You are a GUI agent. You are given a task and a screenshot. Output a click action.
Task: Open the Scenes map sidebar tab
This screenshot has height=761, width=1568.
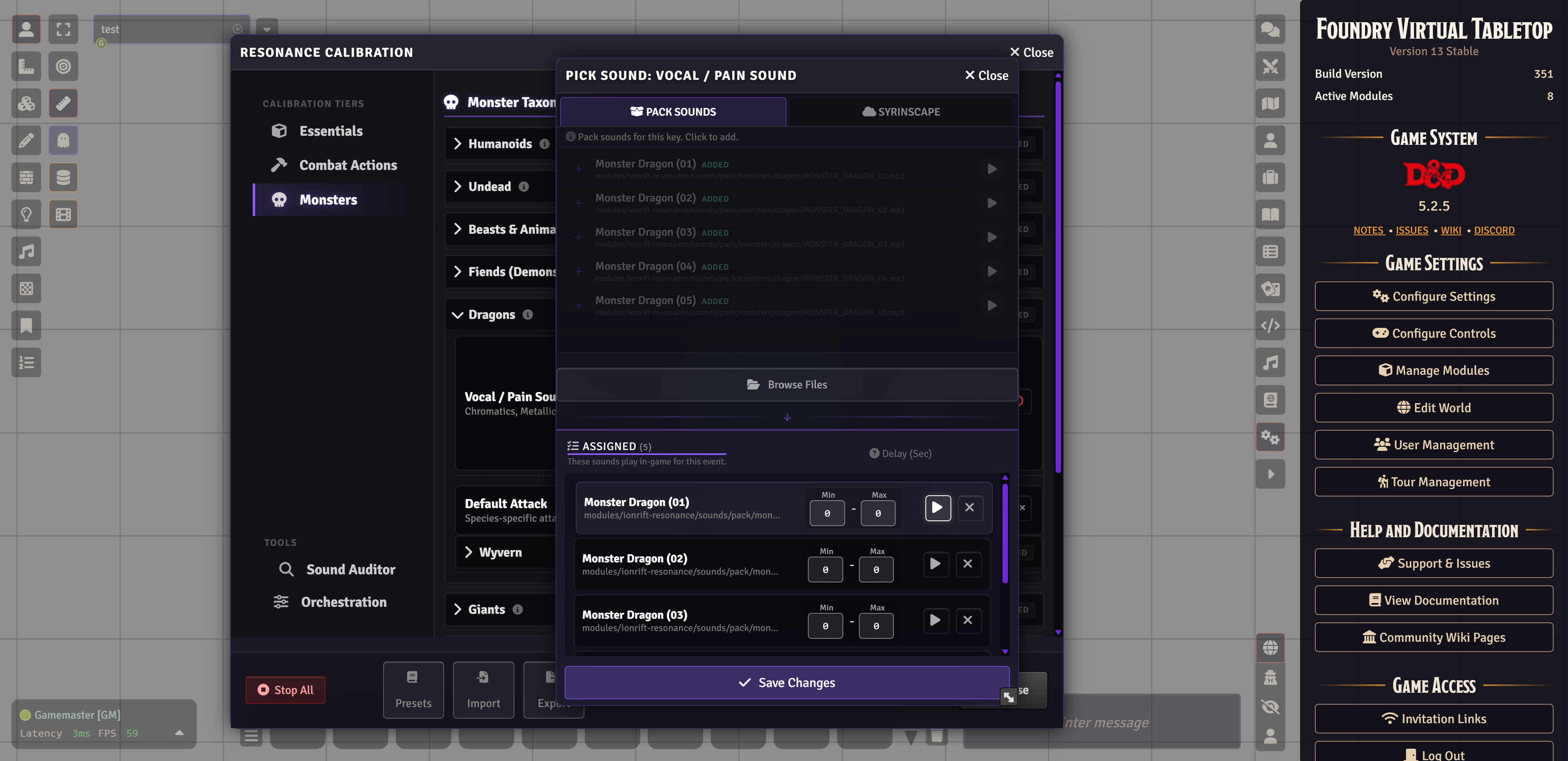click(x=1270, y=103)
